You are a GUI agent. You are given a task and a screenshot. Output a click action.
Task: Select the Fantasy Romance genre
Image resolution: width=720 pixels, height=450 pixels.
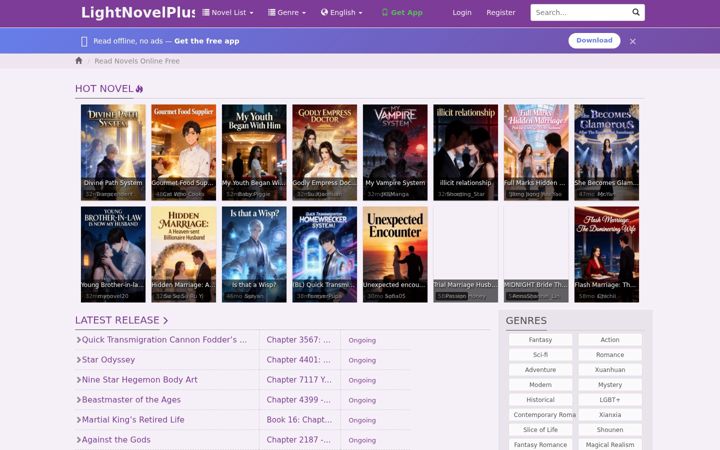point(540,444)
